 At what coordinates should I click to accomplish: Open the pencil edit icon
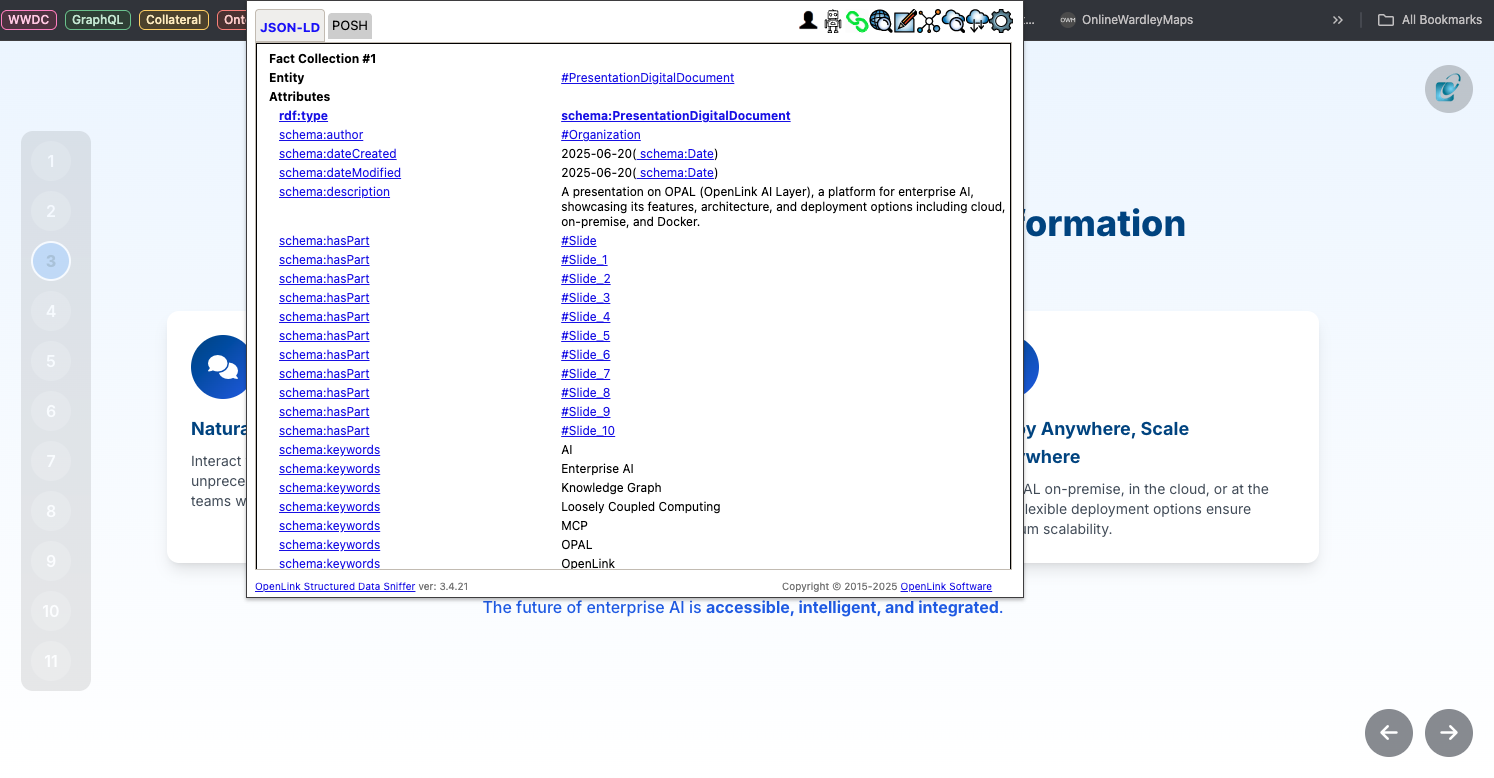click(905, 21)
